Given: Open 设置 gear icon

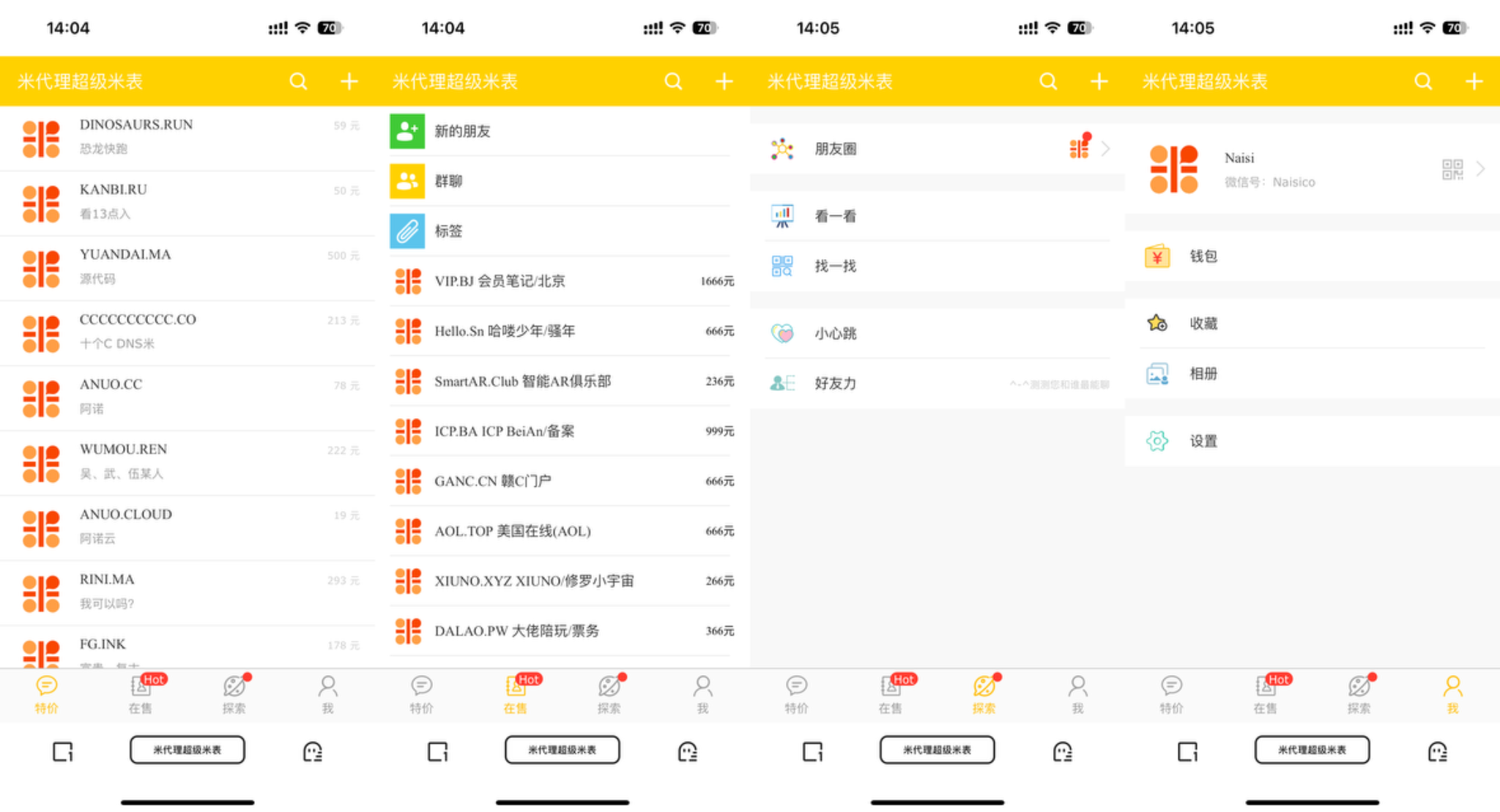Looking at the screenshot, I should 1157,441.
